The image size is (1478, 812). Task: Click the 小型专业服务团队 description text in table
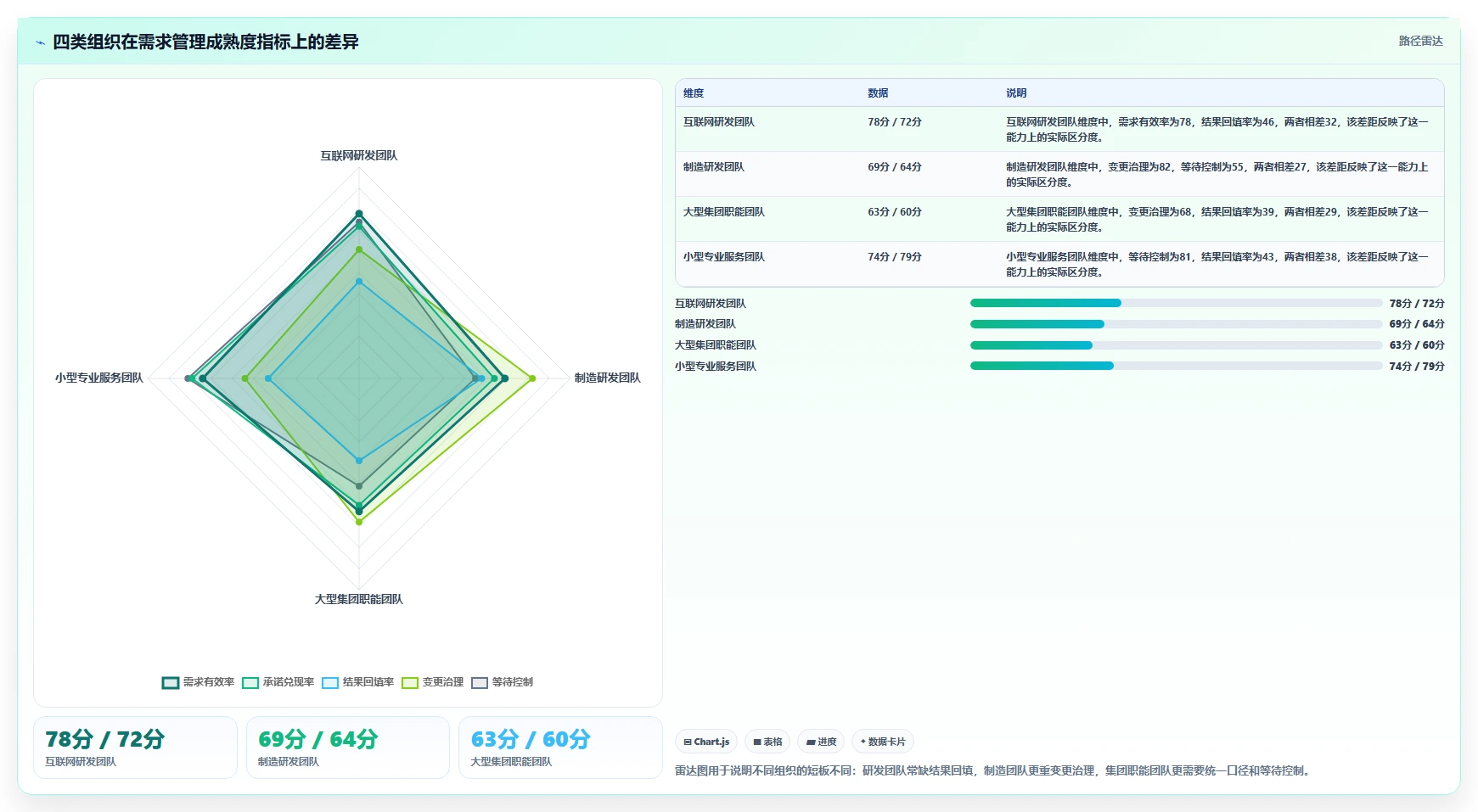tap(1217, 265)
